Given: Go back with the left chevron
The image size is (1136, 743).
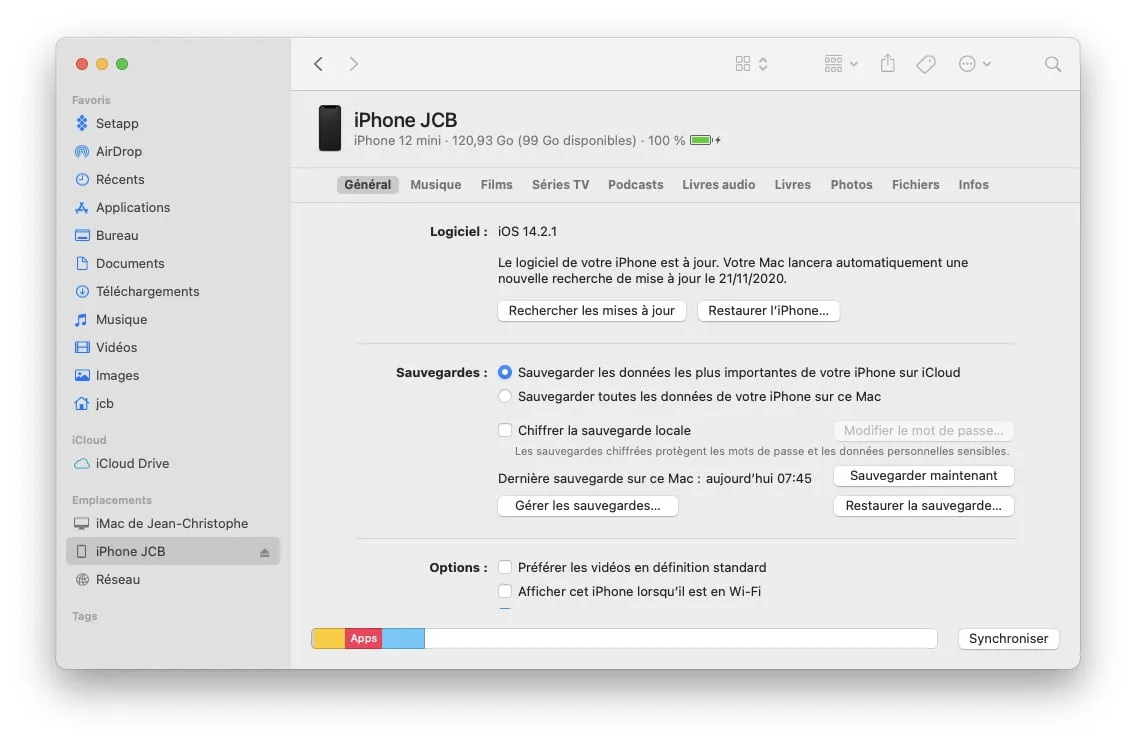Looking at the screenshot, I should 318,64.
